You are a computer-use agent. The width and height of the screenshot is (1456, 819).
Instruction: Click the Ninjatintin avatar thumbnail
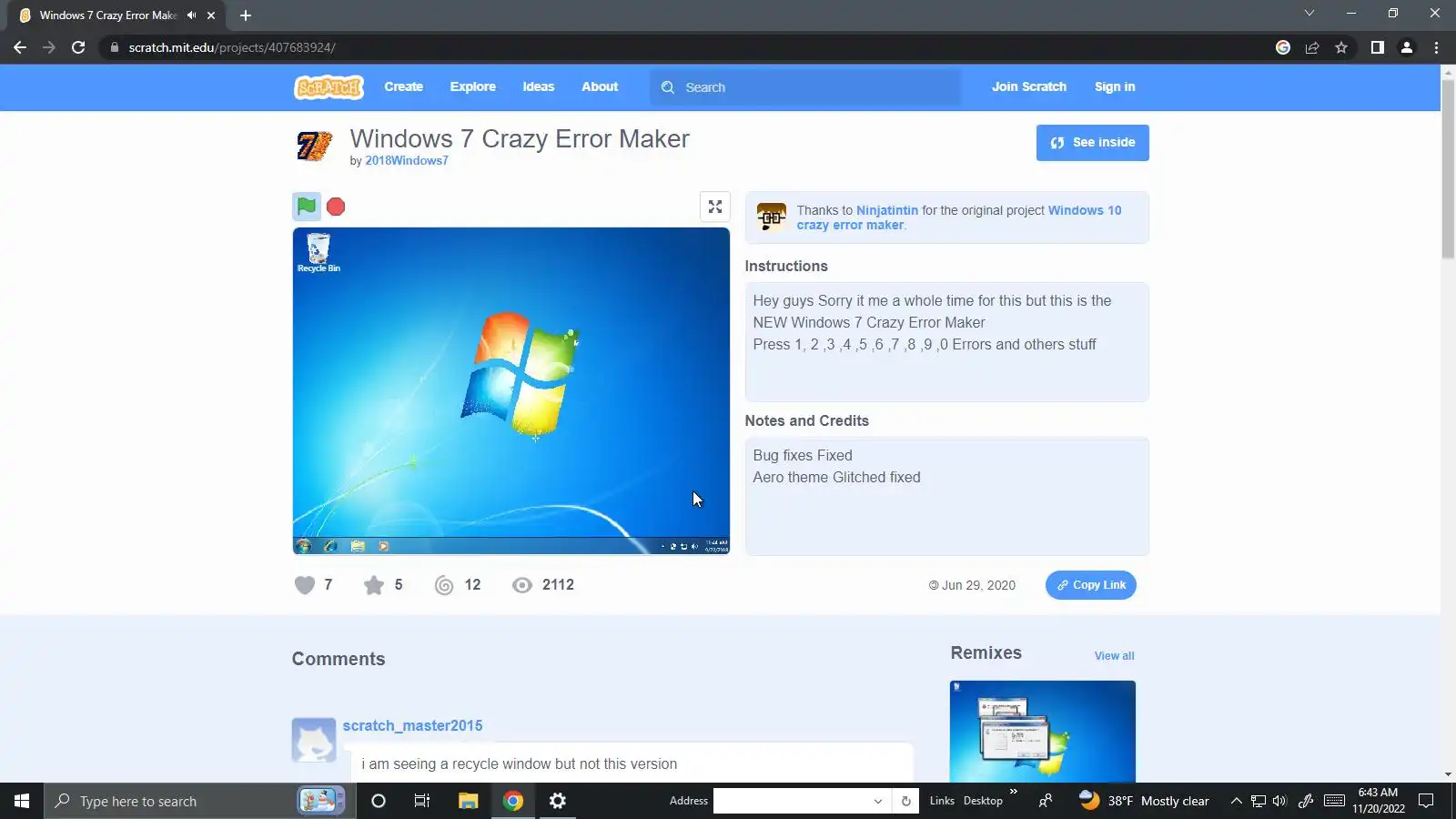point(772,217)
